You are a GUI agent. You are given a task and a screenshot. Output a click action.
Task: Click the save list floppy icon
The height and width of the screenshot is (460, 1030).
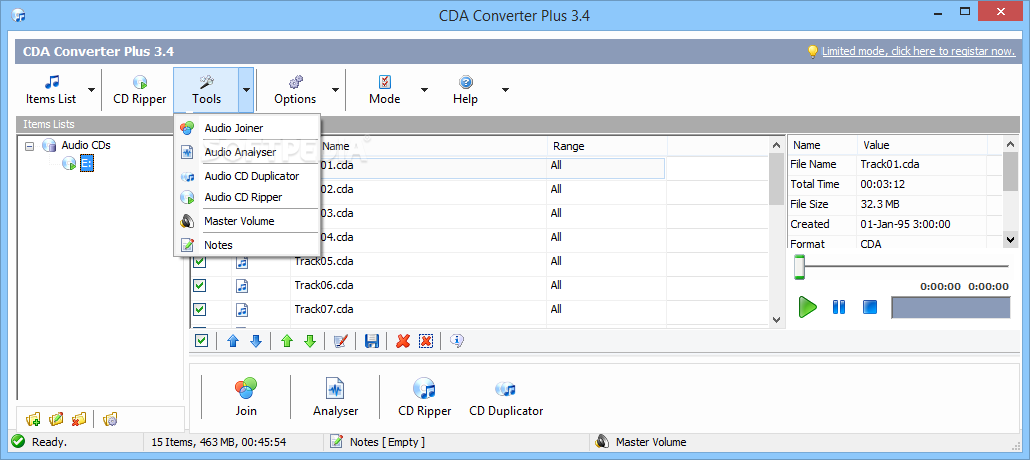(372, 340)
